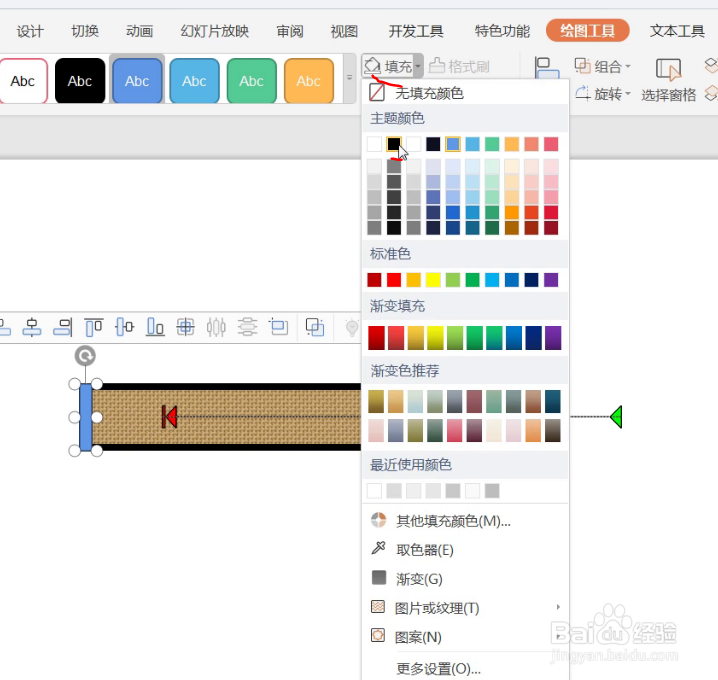This screenshot has height=680, width=718.
Task: Choose the dark blue gradient fill swatch
Action: pos(534,338)
